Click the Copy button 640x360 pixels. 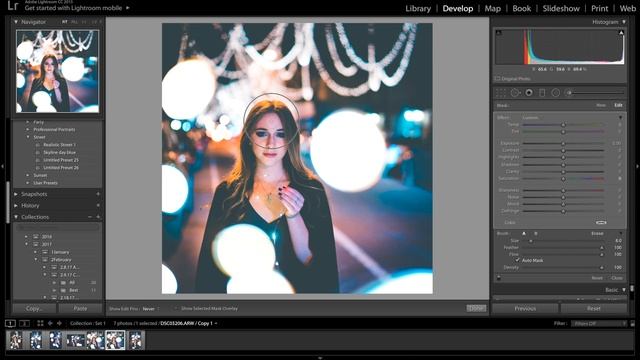coord(34,308)
